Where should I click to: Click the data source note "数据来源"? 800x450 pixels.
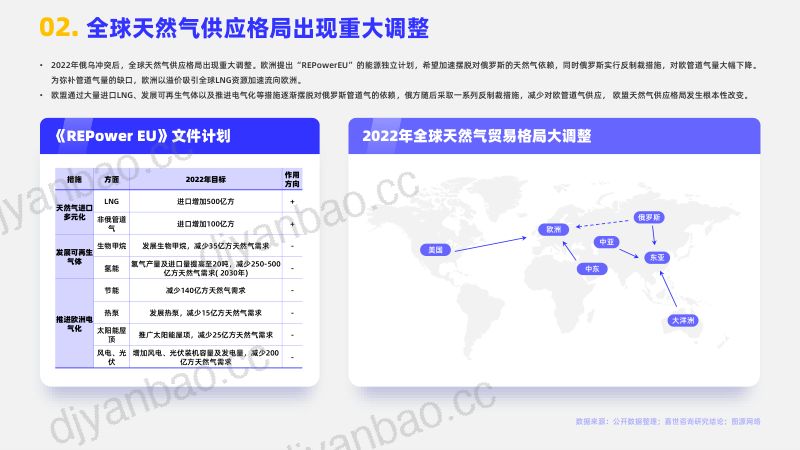click(x=668, y=421)
